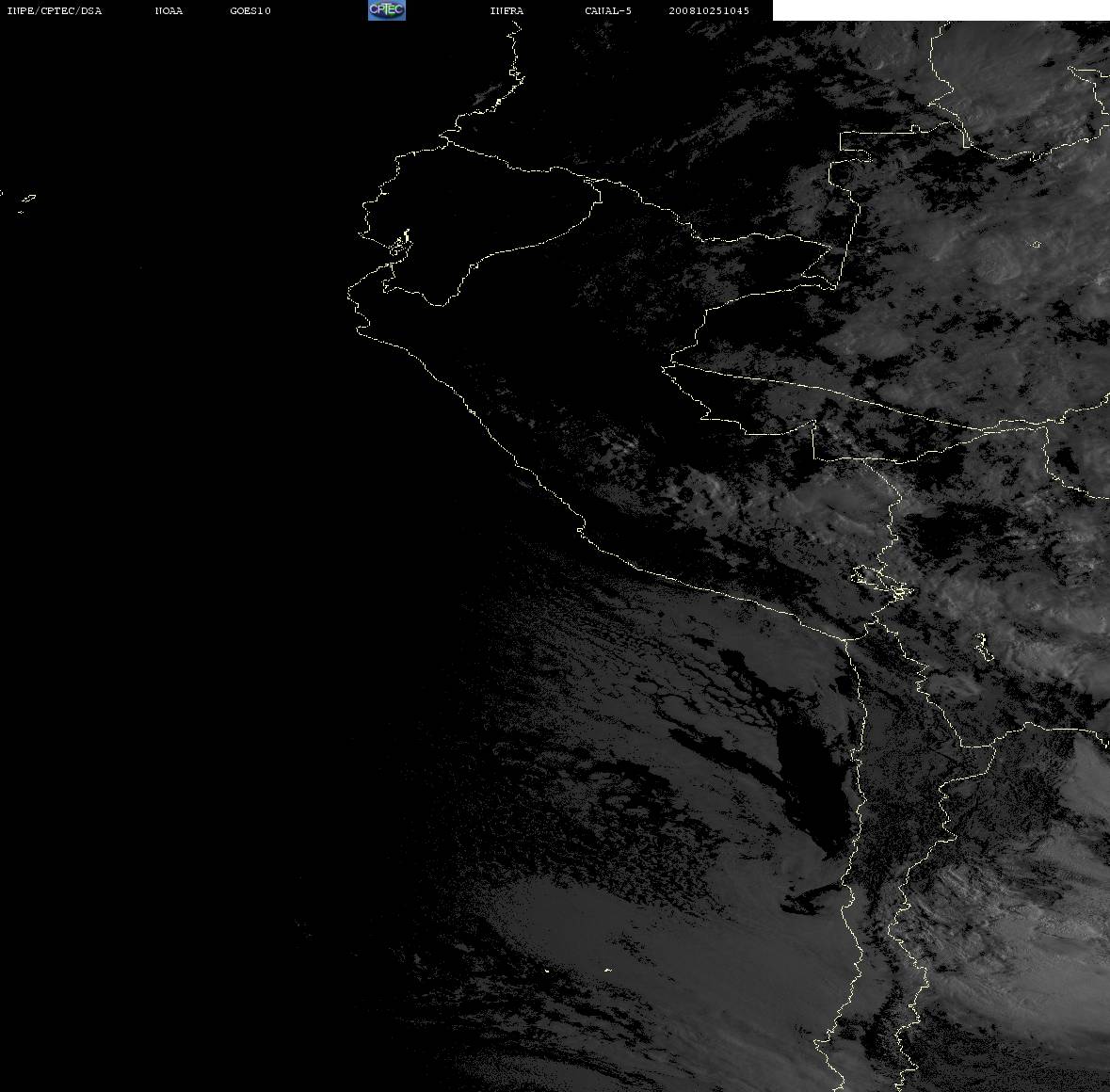Click the CPTEC logo in the header

pyautogui.click(x=387, y=10)
